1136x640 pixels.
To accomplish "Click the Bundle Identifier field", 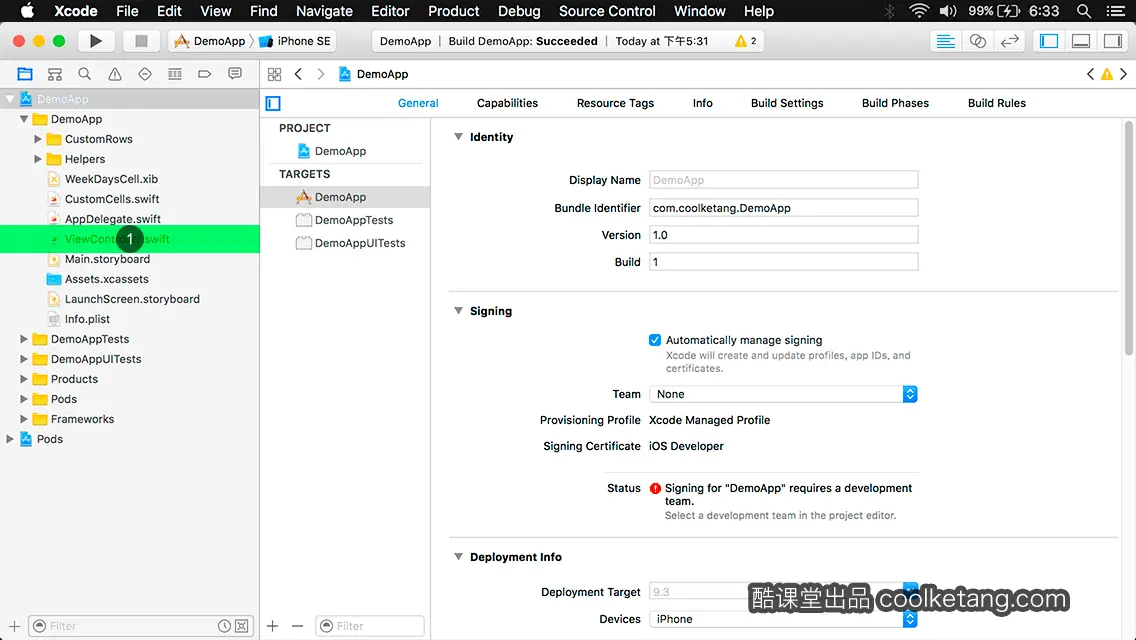I will click(783, 208).
